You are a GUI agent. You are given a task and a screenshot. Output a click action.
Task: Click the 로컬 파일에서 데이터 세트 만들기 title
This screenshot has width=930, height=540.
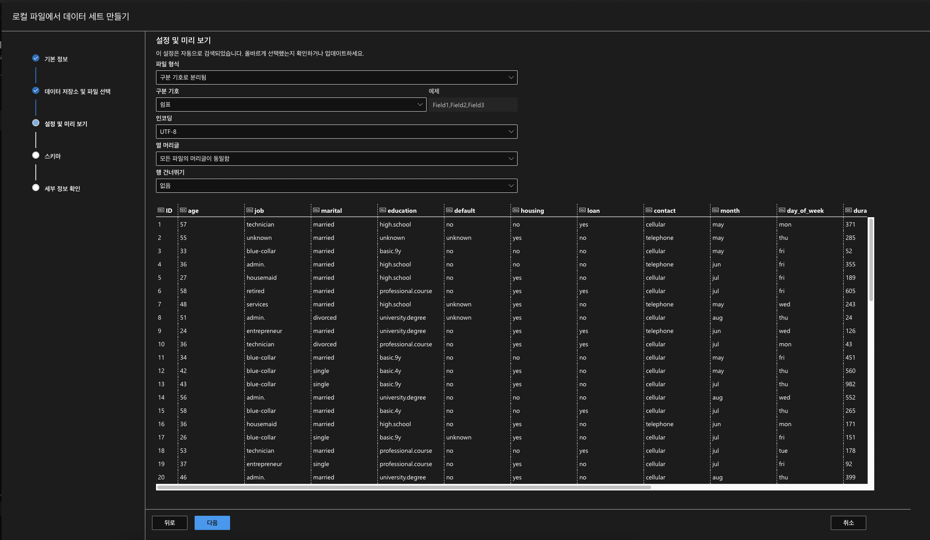pyautogui.click(x=71, y=16)
